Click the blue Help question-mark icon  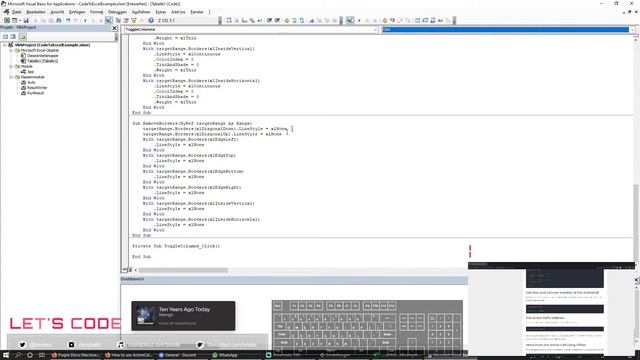coord(151,20)
